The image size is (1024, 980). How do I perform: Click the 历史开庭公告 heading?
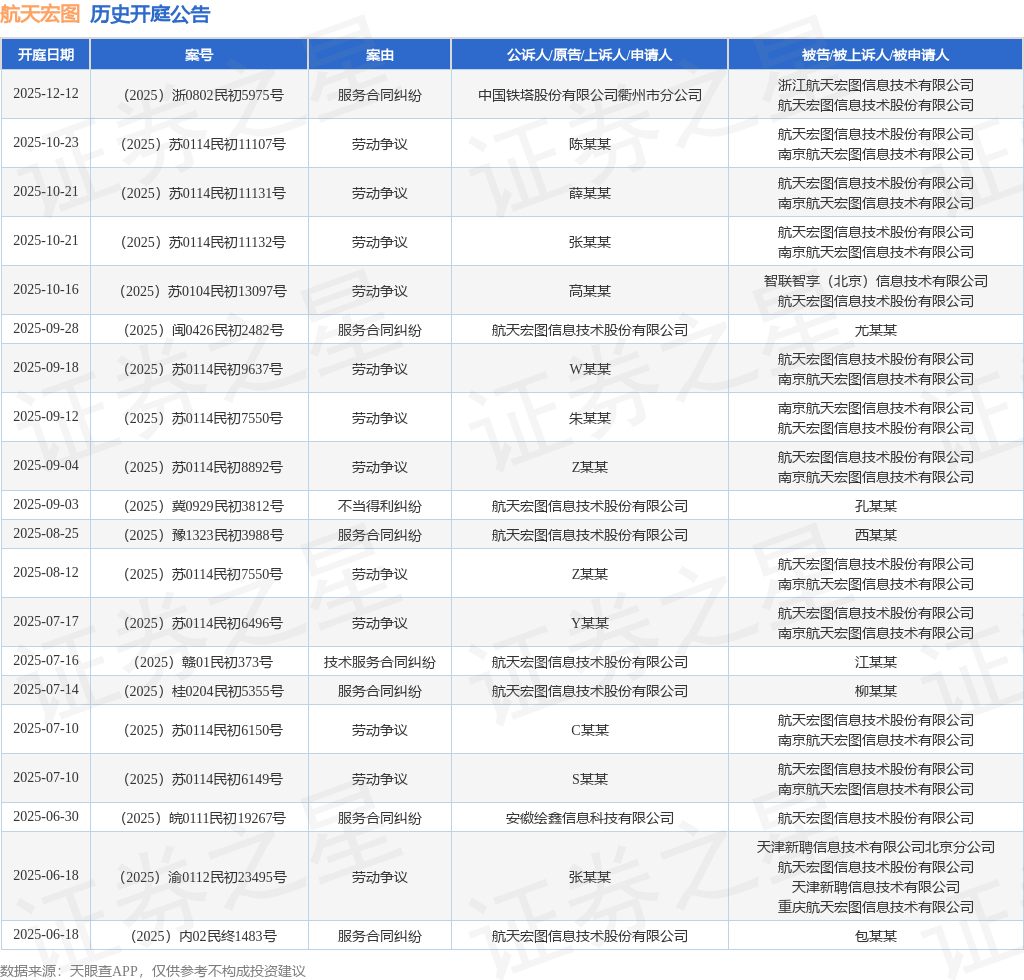(x=150, y=14)
